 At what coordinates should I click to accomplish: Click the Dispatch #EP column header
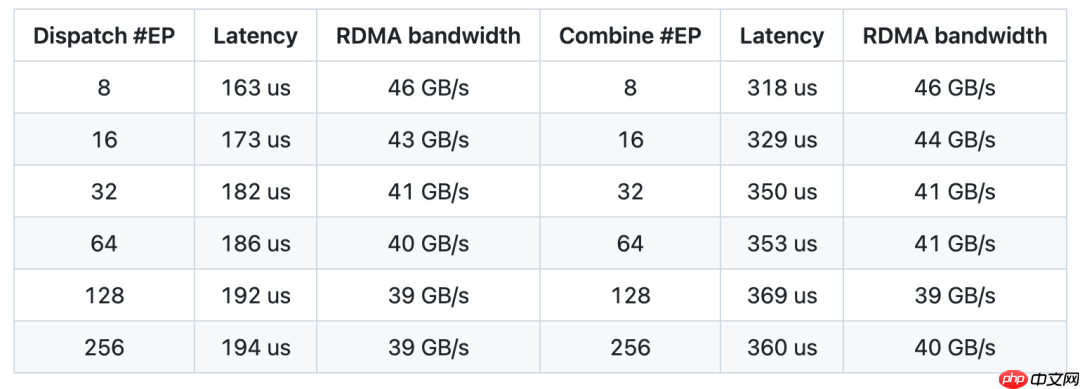tap(104, 36)
